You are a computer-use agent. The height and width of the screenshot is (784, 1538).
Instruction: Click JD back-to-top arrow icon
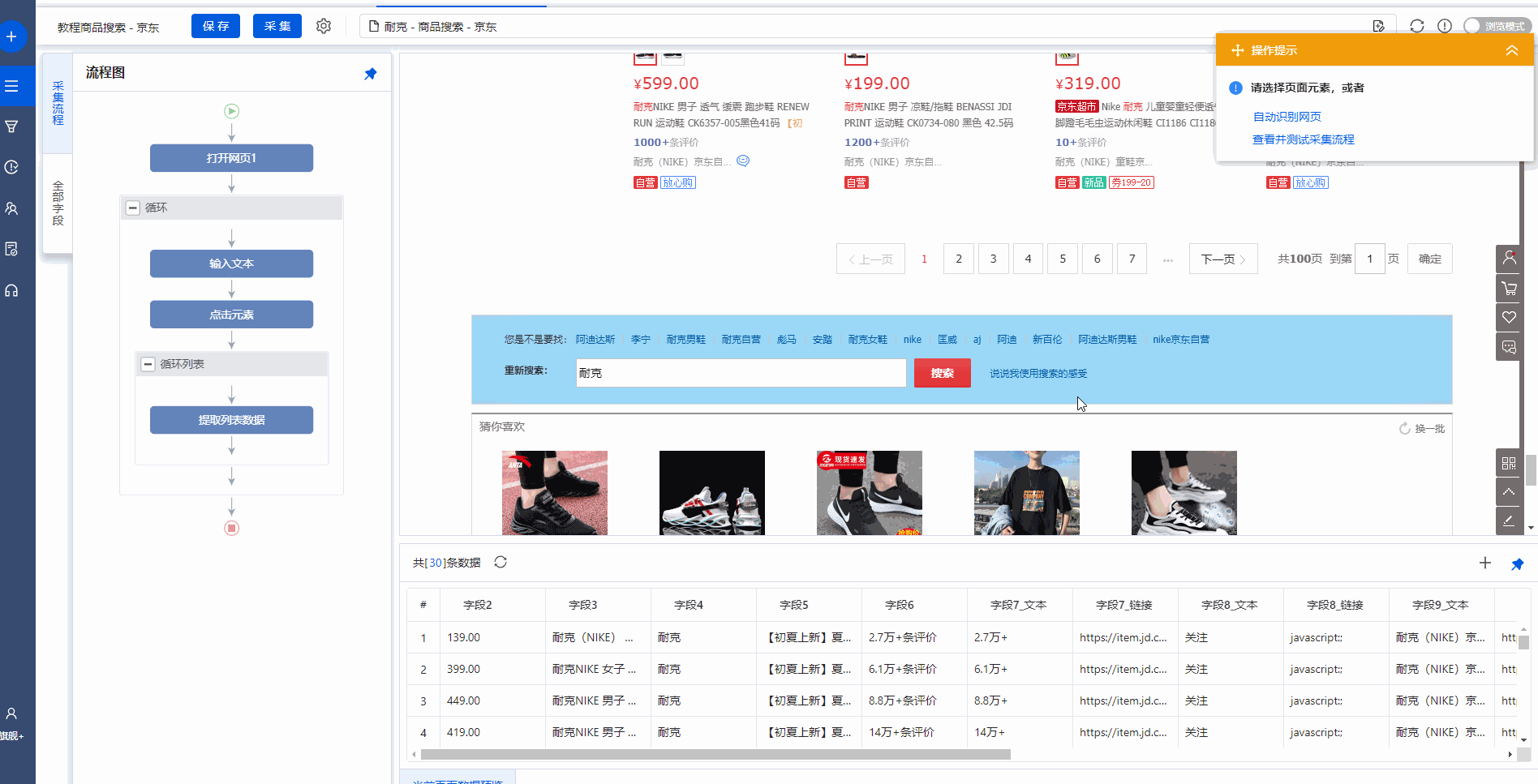click(x=1509, y=492)
